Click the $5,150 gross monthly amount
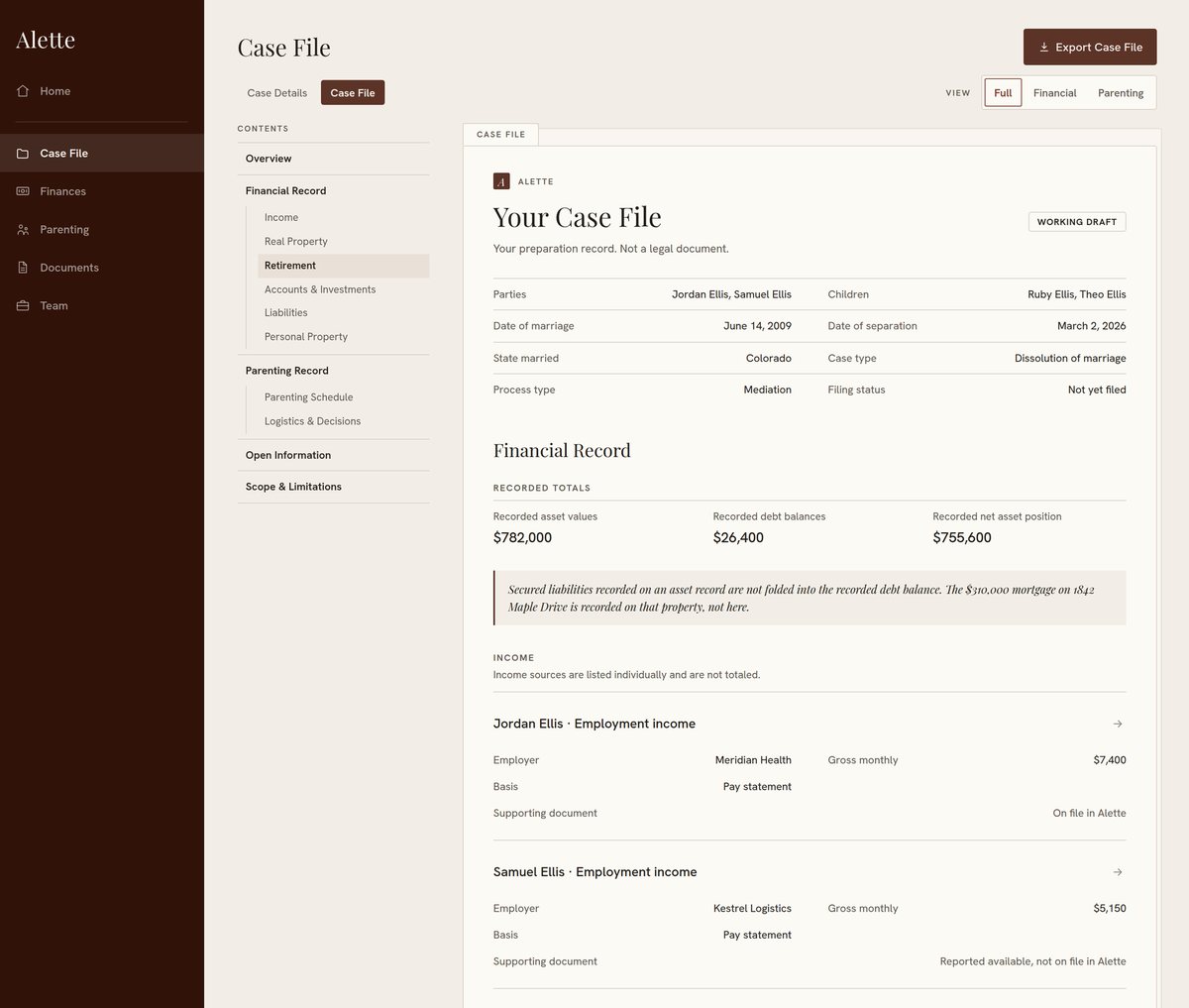1189x1008 pixels. 1110,909
